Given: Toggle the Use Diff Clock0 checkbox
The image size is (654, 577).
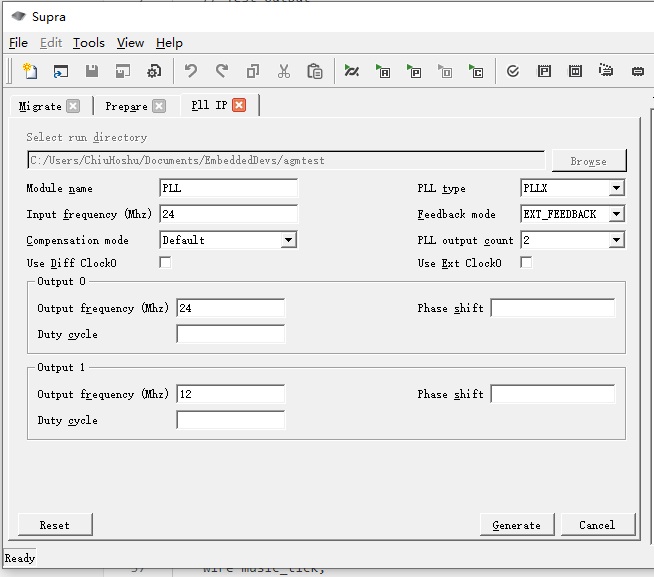Looking at the screenshot, I should (165, 263).
